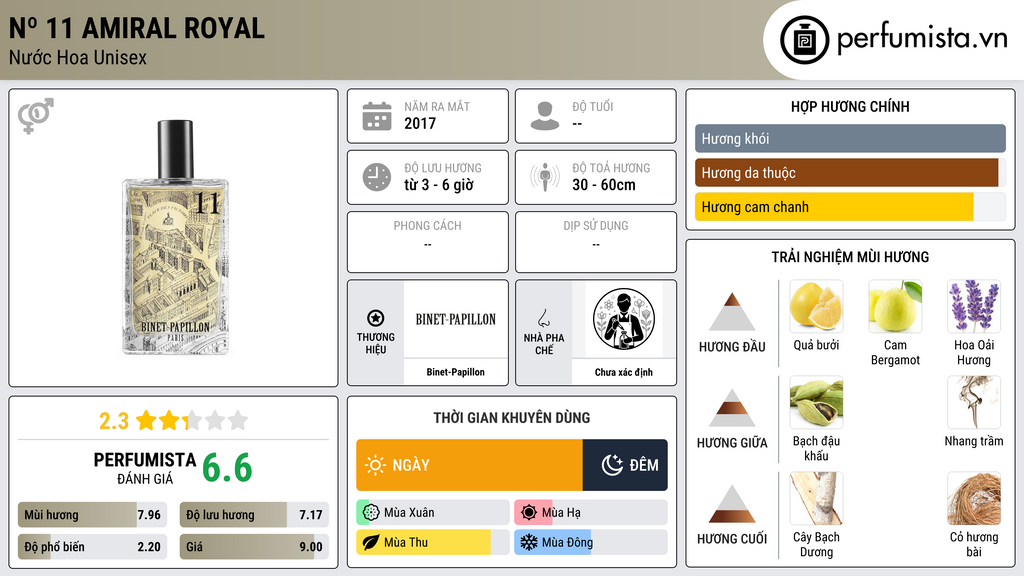Click the person icon beside Độ tuổi

(x=545, y=116)
